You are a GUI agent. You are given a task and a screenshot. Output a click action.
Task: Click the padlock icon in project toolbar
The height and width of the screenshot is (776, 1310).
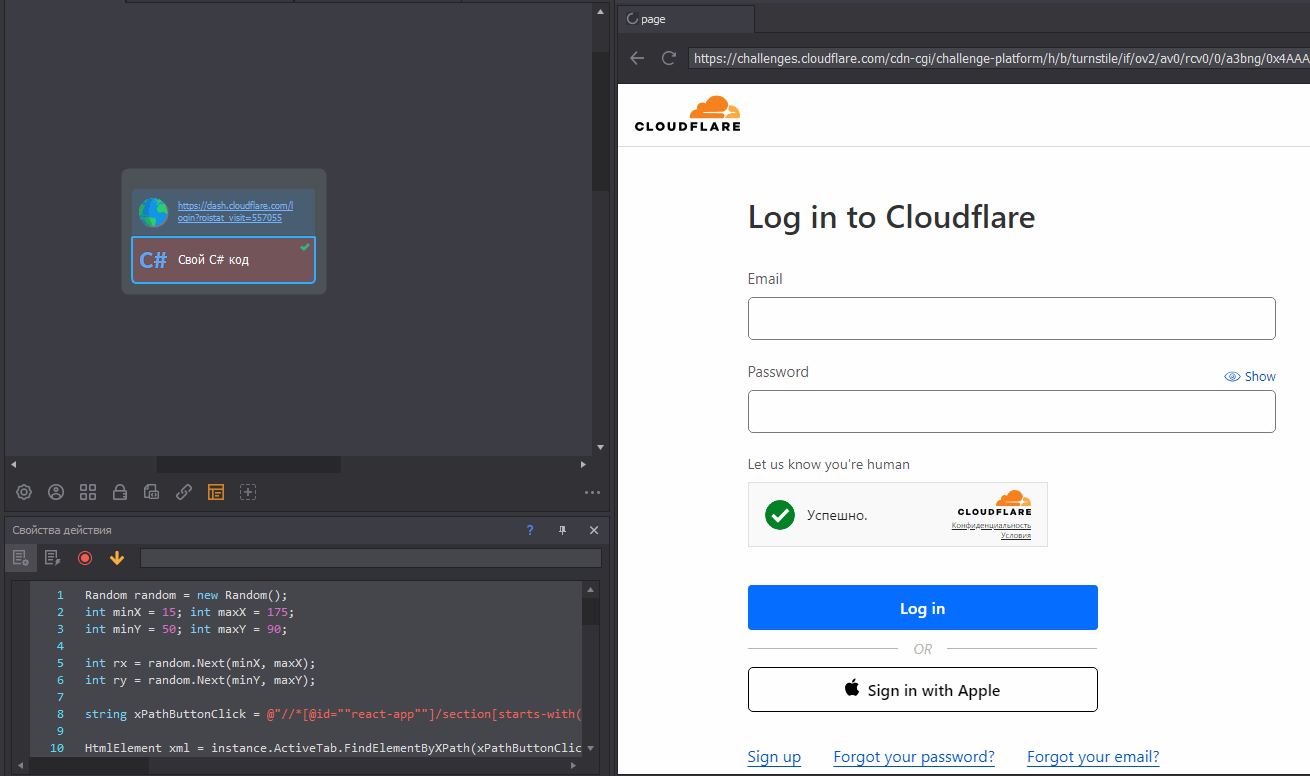coord(120,492)
